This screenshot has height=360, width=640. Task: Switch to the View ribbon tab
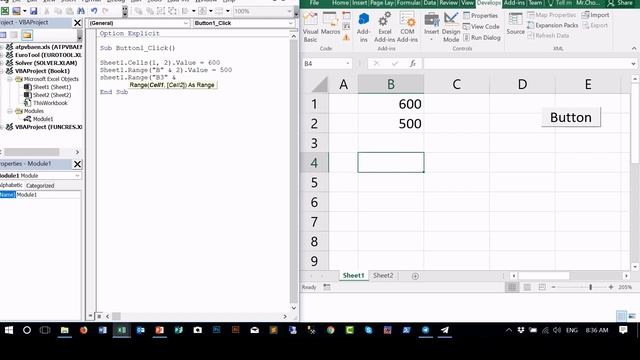tap(467, 3)
